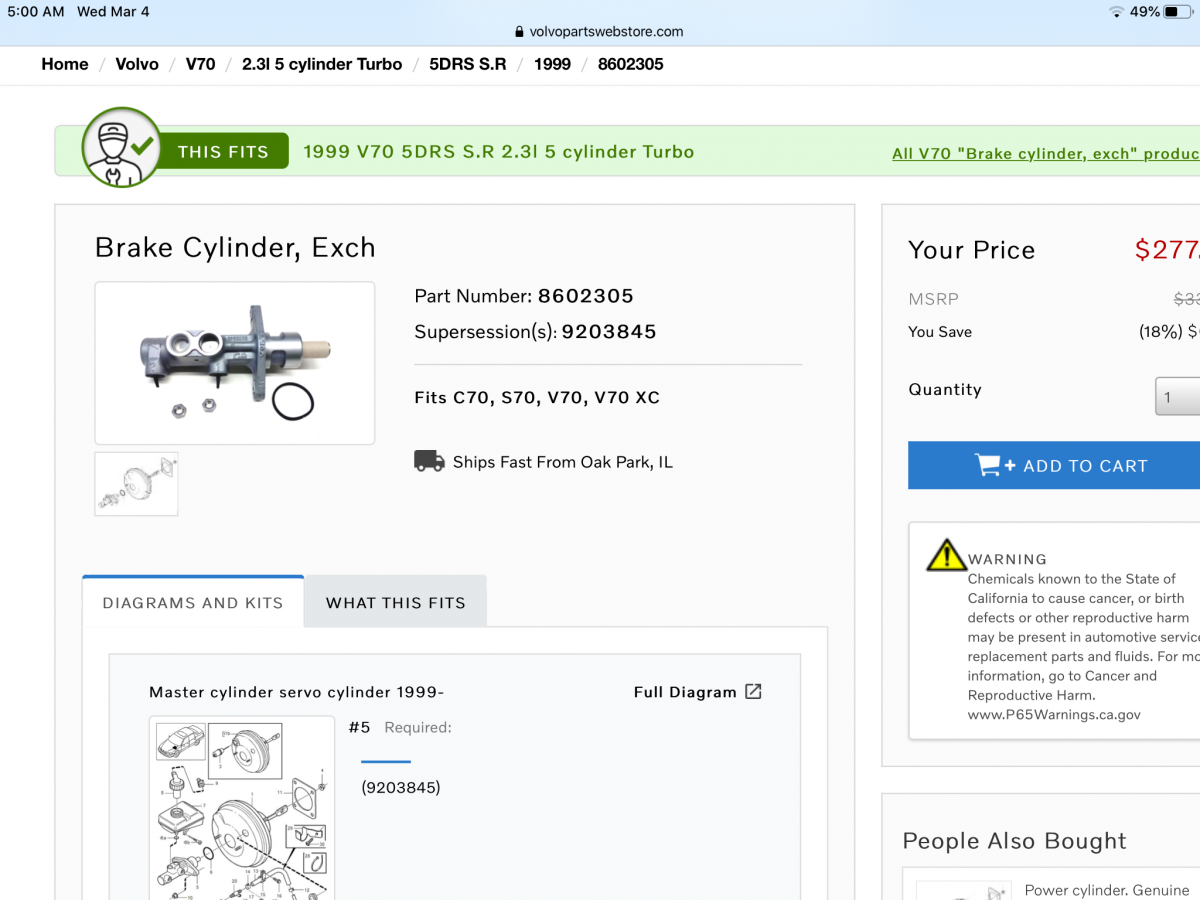Open the main brake cylinder product image

tap(235, 363)
